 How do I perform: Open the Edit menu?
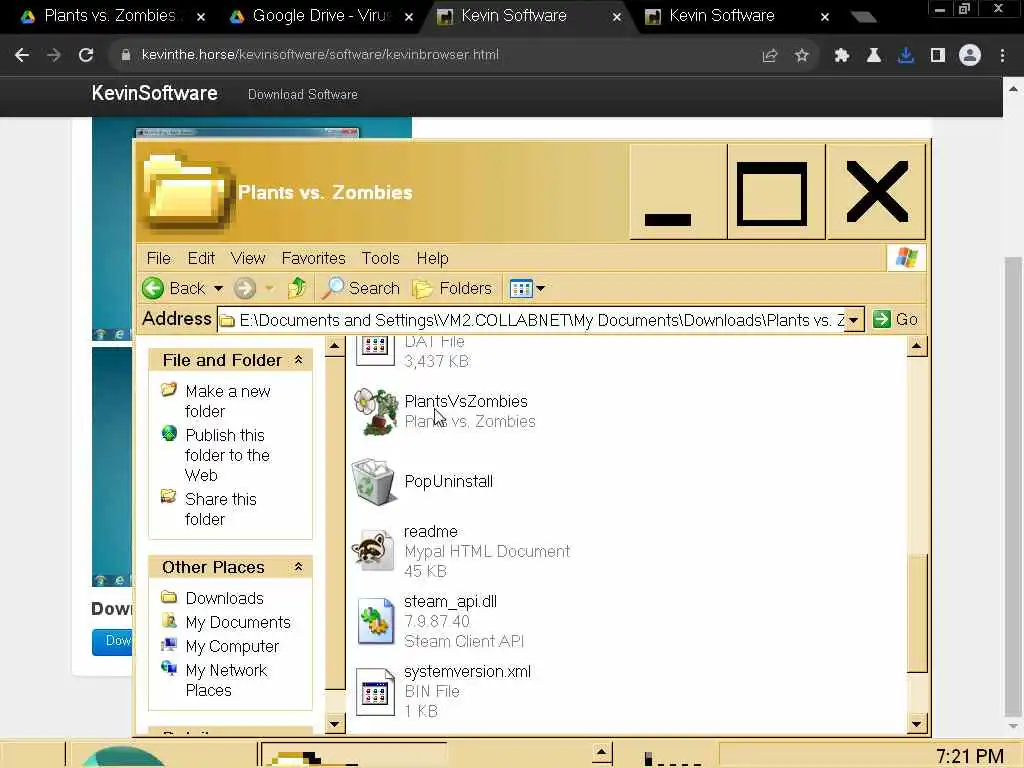click(201, 258)
